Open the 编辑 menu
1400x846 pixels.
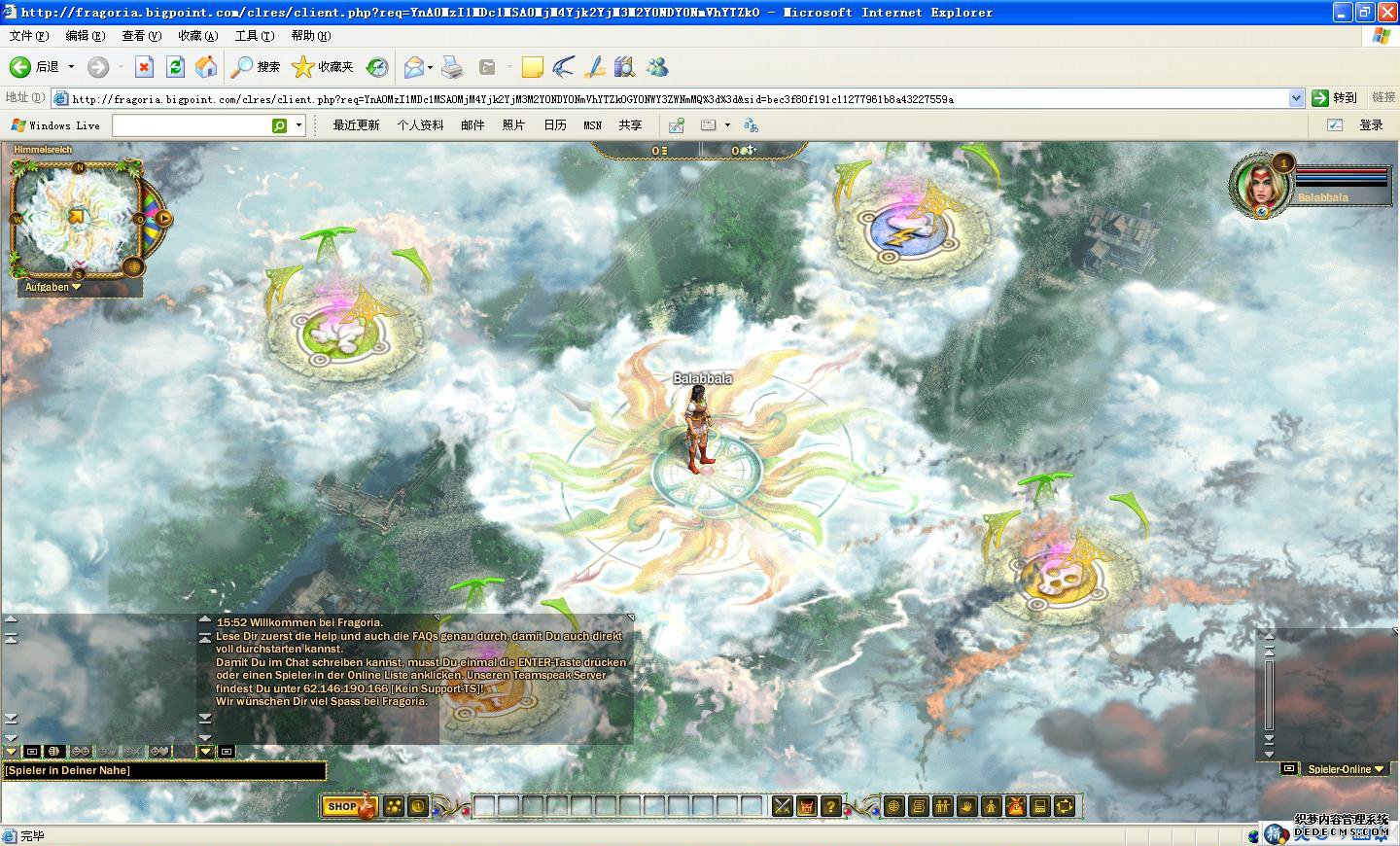(85, 36)
